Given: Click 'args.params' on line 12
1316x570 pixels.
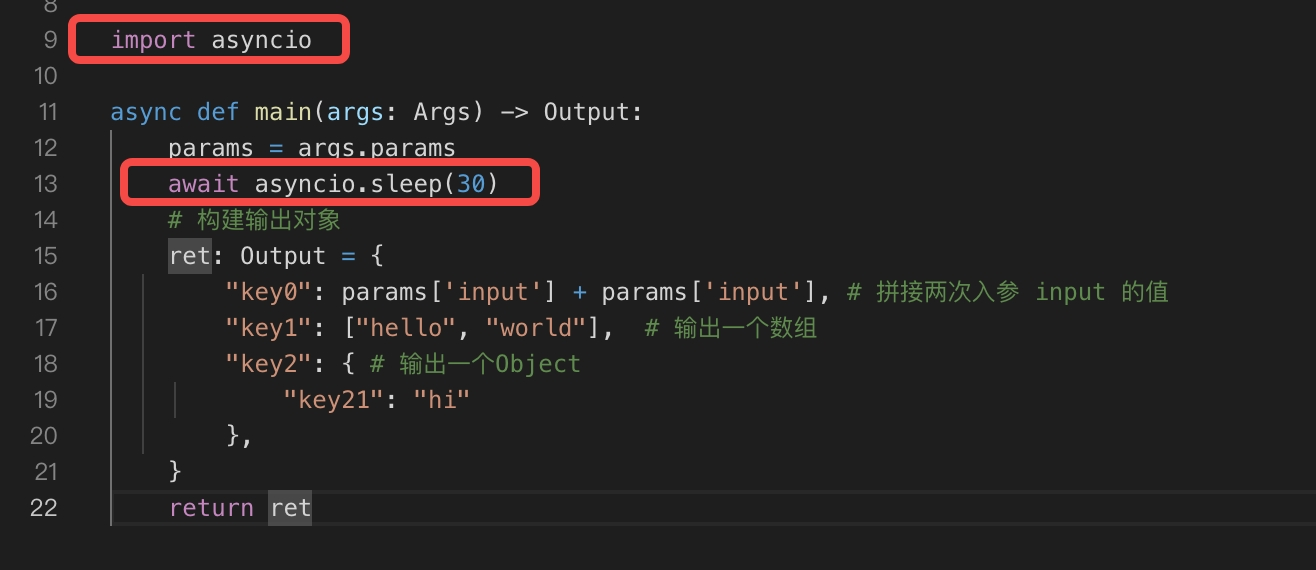Looking at the screenshot, I should tap(377, 148).
